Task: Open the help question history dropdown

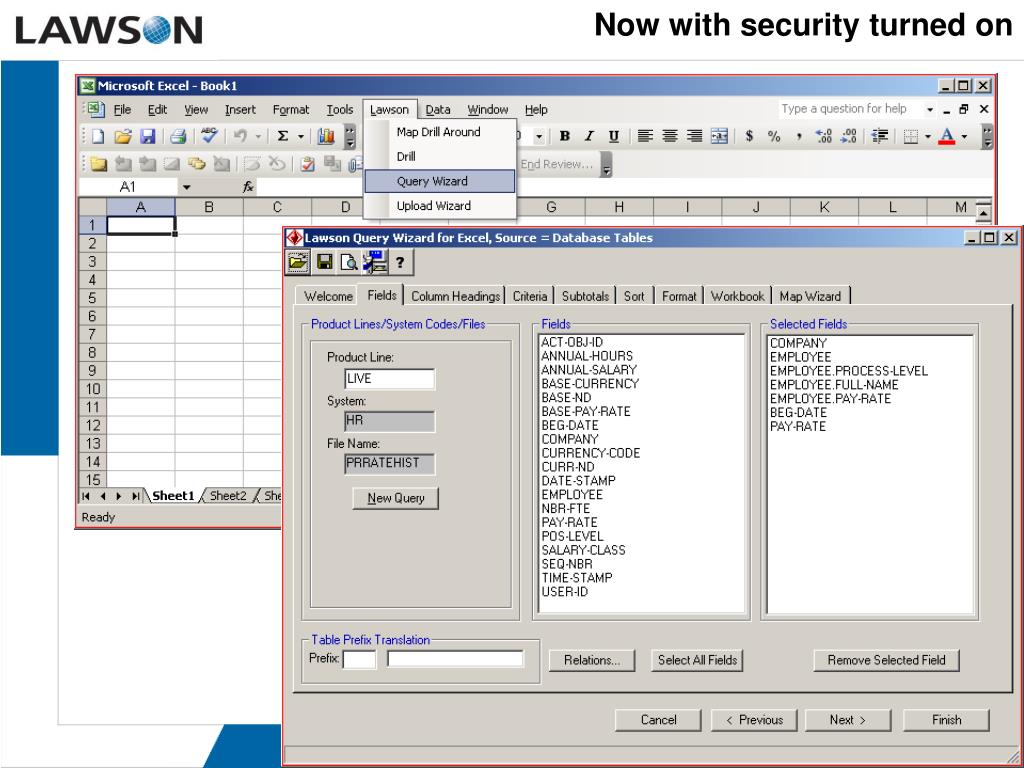Action: click(930, 109)
